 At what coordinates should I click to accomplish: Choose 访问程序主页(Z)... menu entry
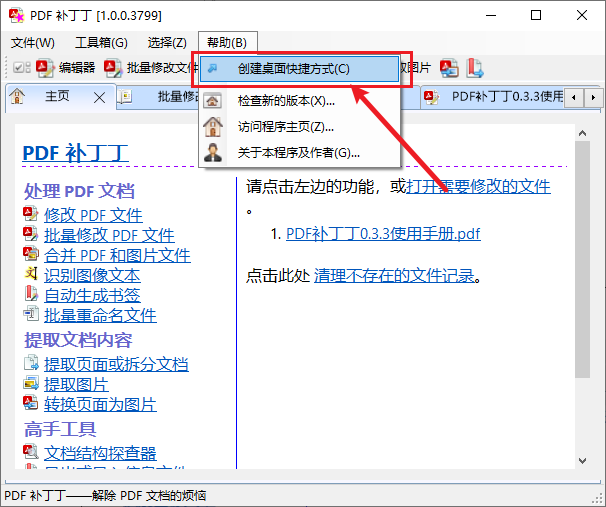(300, 126)
